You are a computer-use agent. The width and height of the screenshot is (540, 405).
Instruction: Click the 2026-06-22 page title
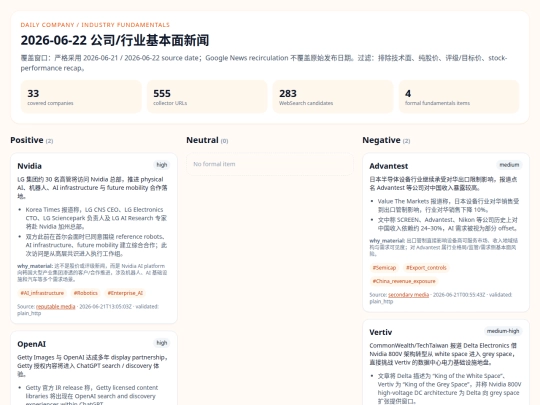coord(115,40)
